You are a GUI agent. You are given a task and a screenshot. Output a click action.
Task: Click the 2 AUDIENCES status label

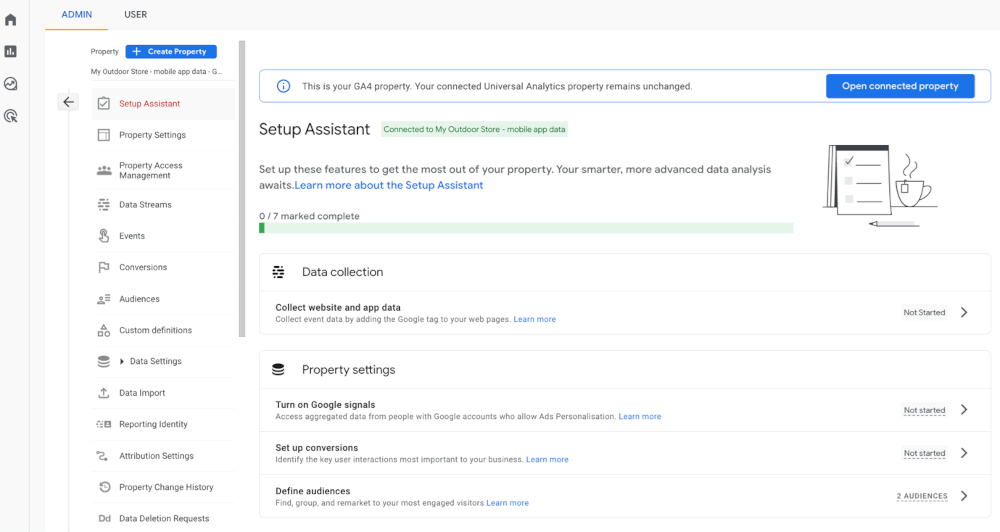click(x=922, y=496)
